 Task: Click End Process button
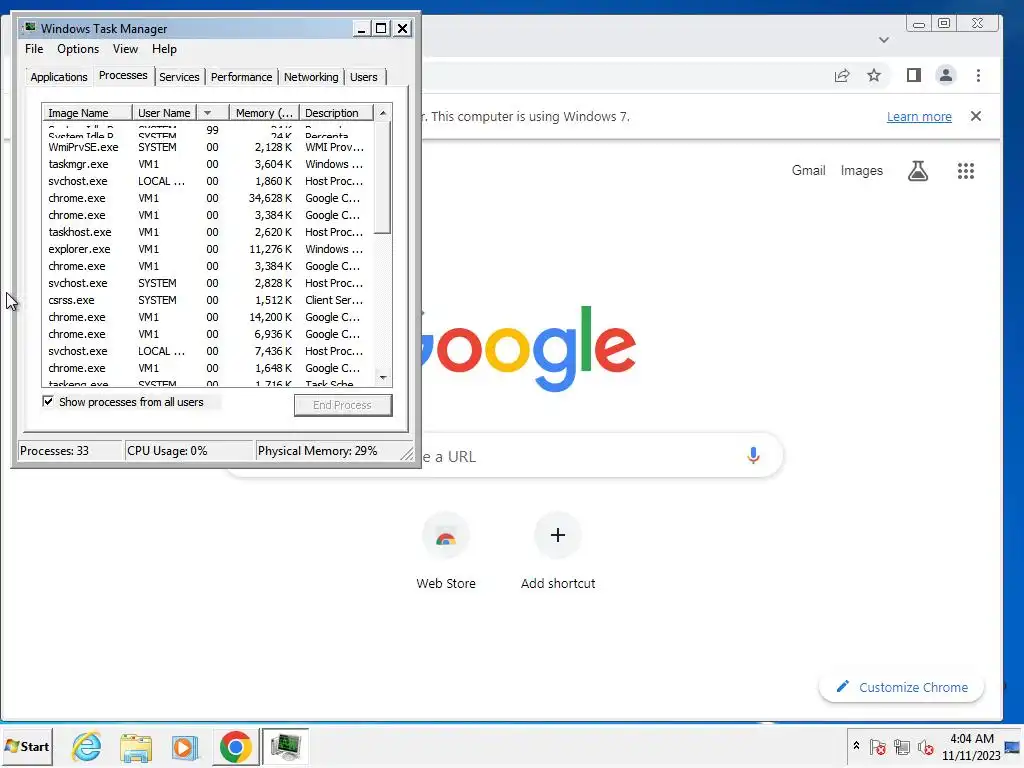[343, 405]
